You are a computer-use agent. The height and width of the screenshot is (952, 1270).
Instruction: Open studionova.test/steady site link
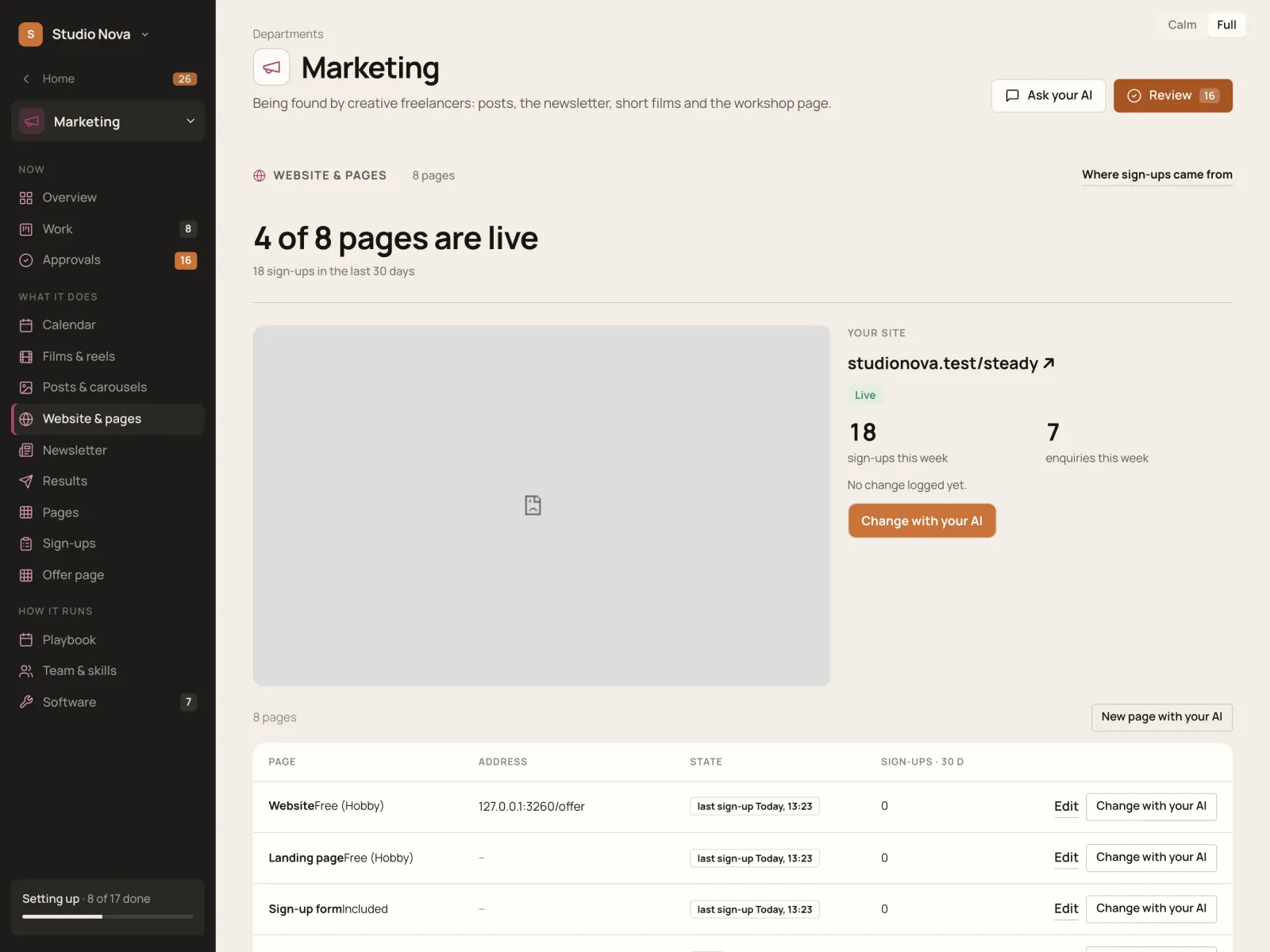pyautogui.click(x=951, y=363)
